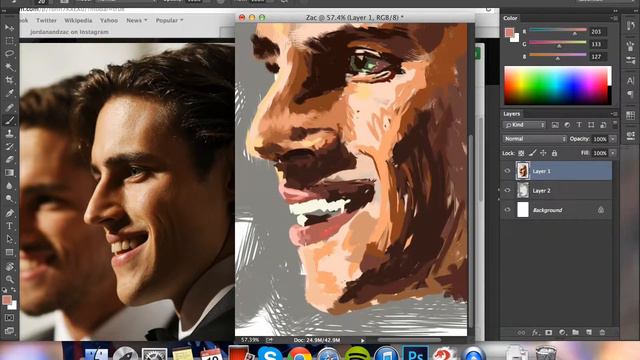Image resolution: width=640 pixels, height=360 pixels.
Task: Toggle lock transparent pixels
Action: coord(521,153)
